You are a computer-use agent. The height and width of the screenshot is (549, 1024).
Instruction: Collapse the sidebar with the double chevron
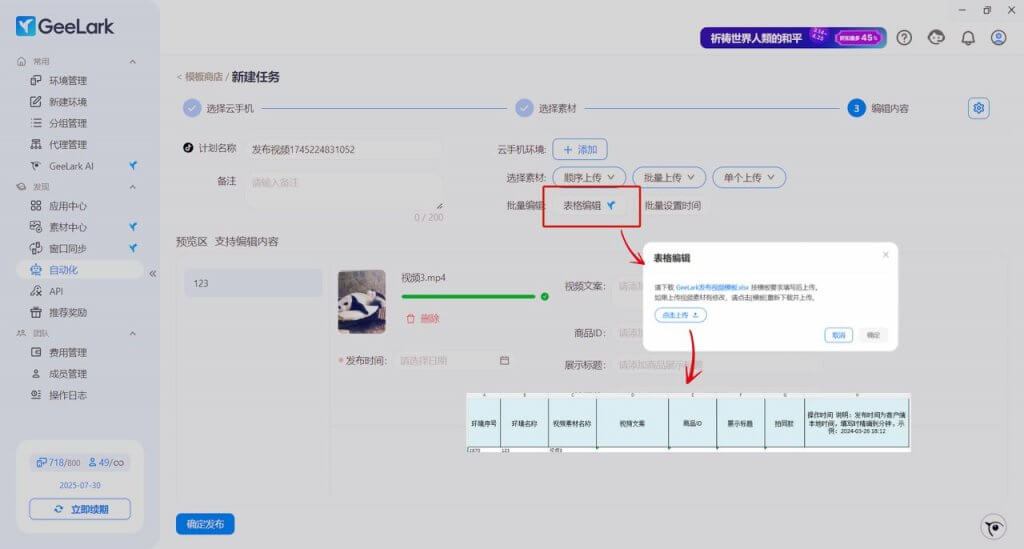click(153, 273)
